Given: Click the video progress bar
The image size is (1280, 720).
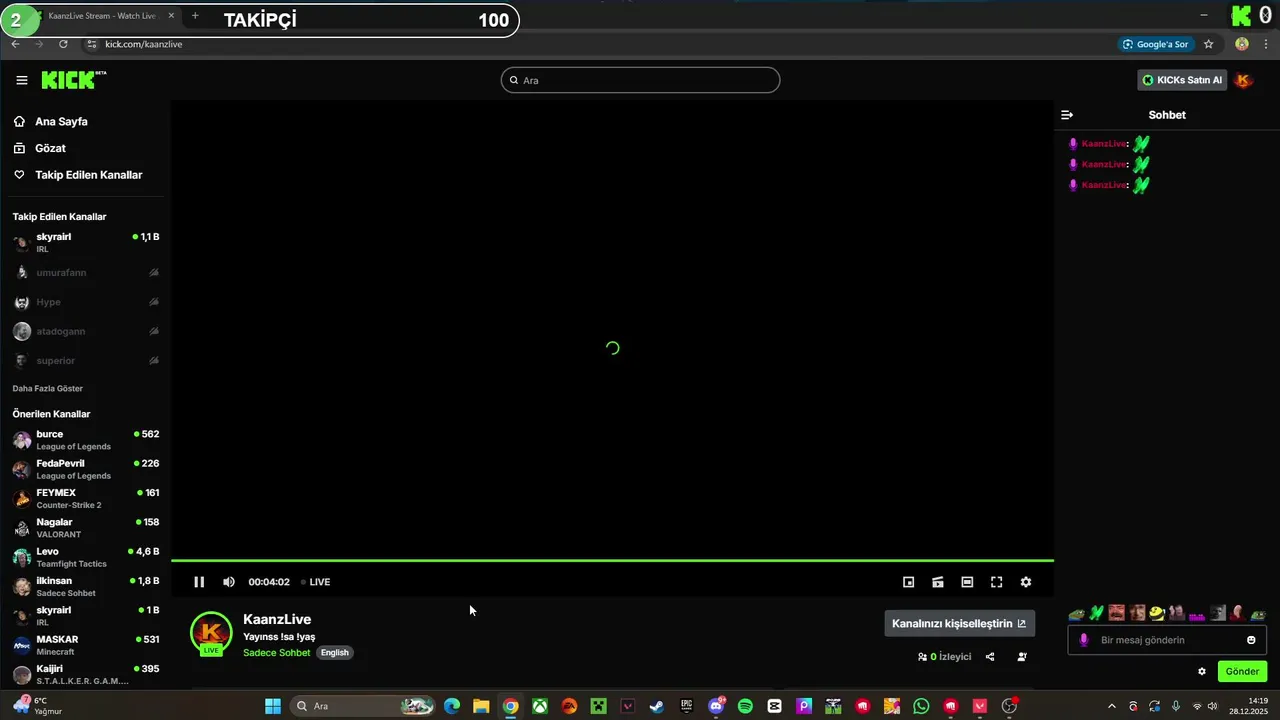Looking at the screenshot, I should (612, 560).
